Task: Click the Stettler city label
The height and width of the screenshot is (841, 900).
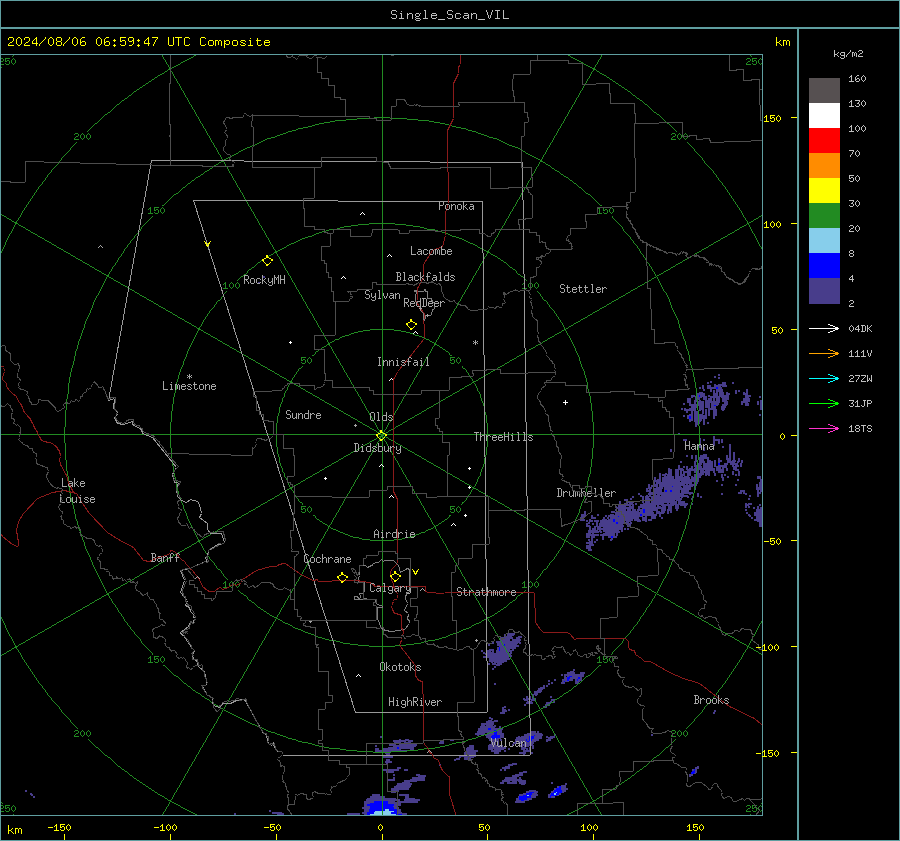Action: click(583, 289)
